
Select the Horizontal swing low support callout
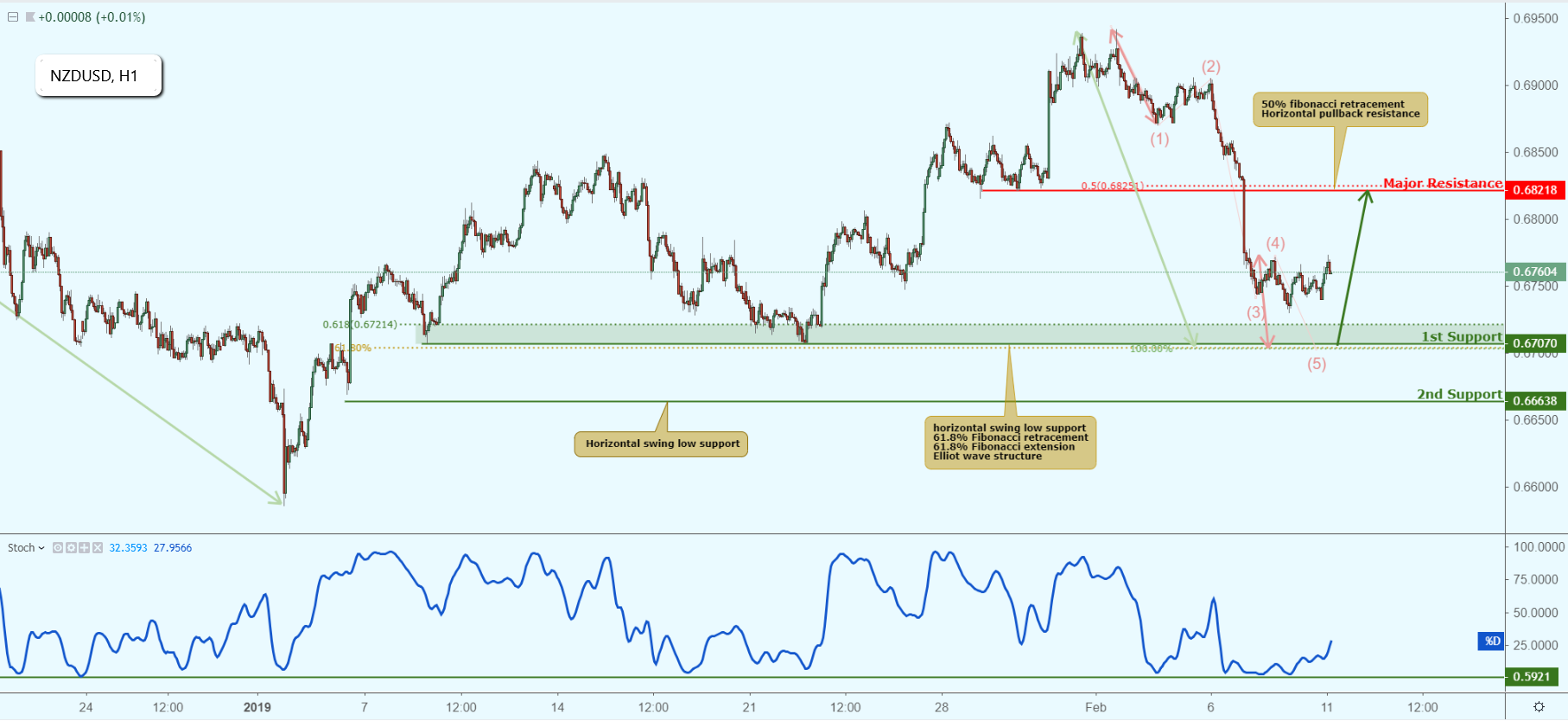[662, 444]
